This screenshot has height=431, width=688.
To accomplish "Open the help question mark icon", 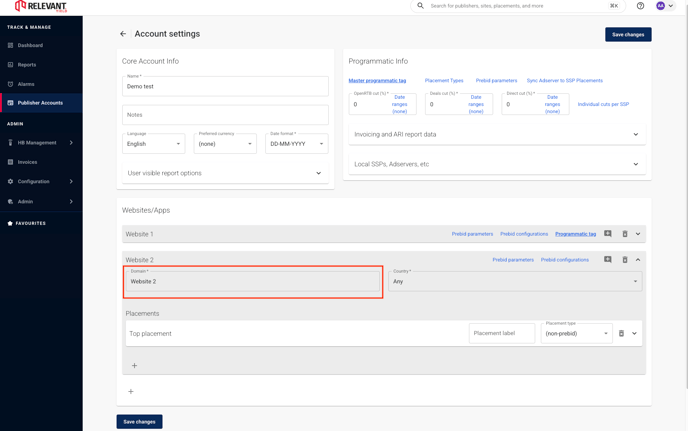I will [640, 6].
